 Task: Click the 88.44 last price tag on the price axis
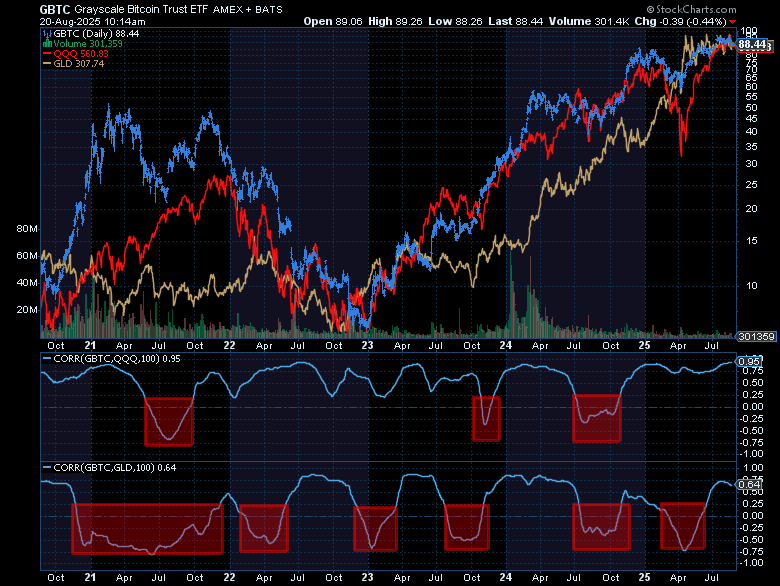[752, 45]
